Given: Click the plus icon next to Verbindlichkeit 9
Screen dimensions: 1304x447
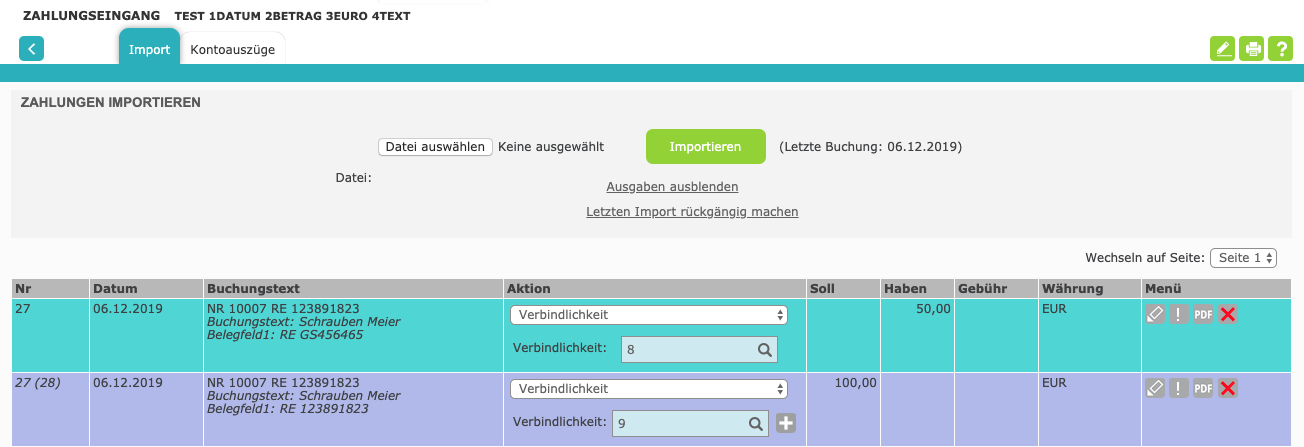Looking at the screenshot, I should [x=786, y=424].
